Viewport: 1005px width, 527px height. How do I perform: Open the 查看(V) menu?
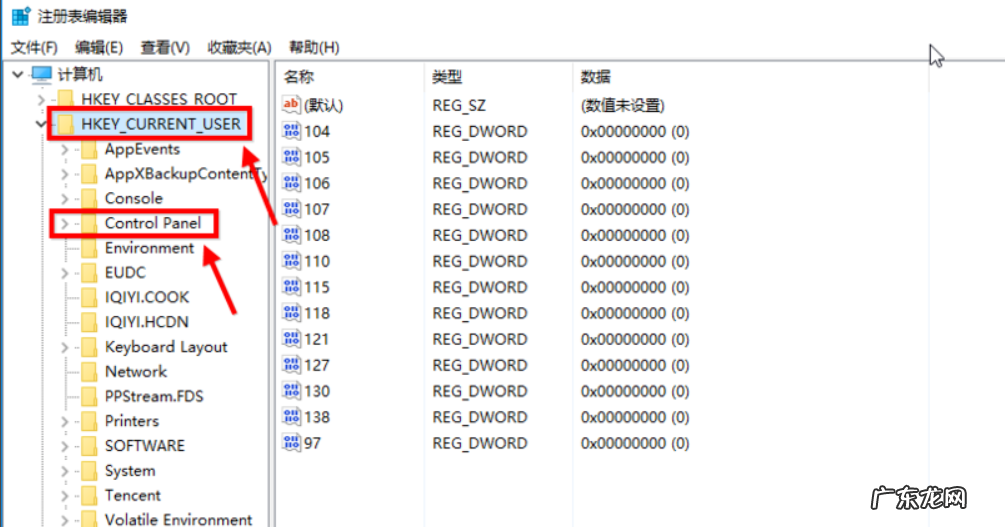pyautogui.click(x=165, y=47)
